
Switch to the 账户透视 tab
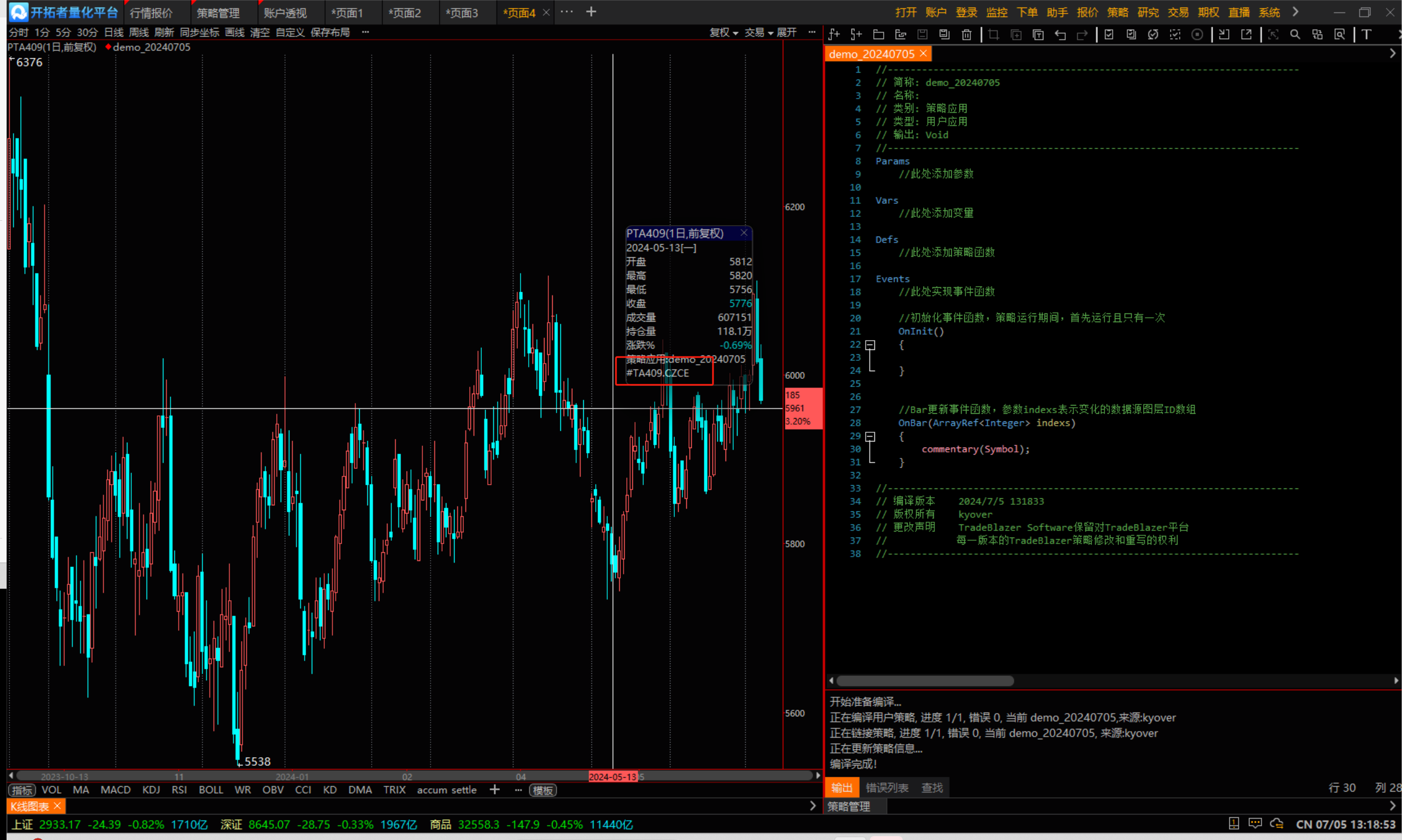coord(285,13)
